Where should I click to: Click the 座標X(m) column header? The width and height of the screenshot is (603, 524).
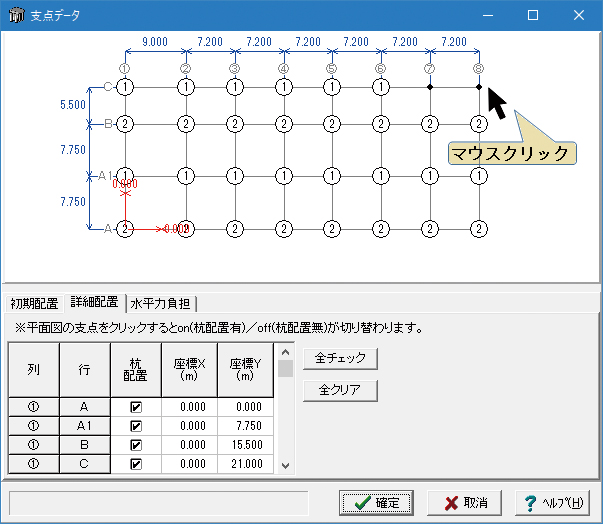[x=190, y=370]
